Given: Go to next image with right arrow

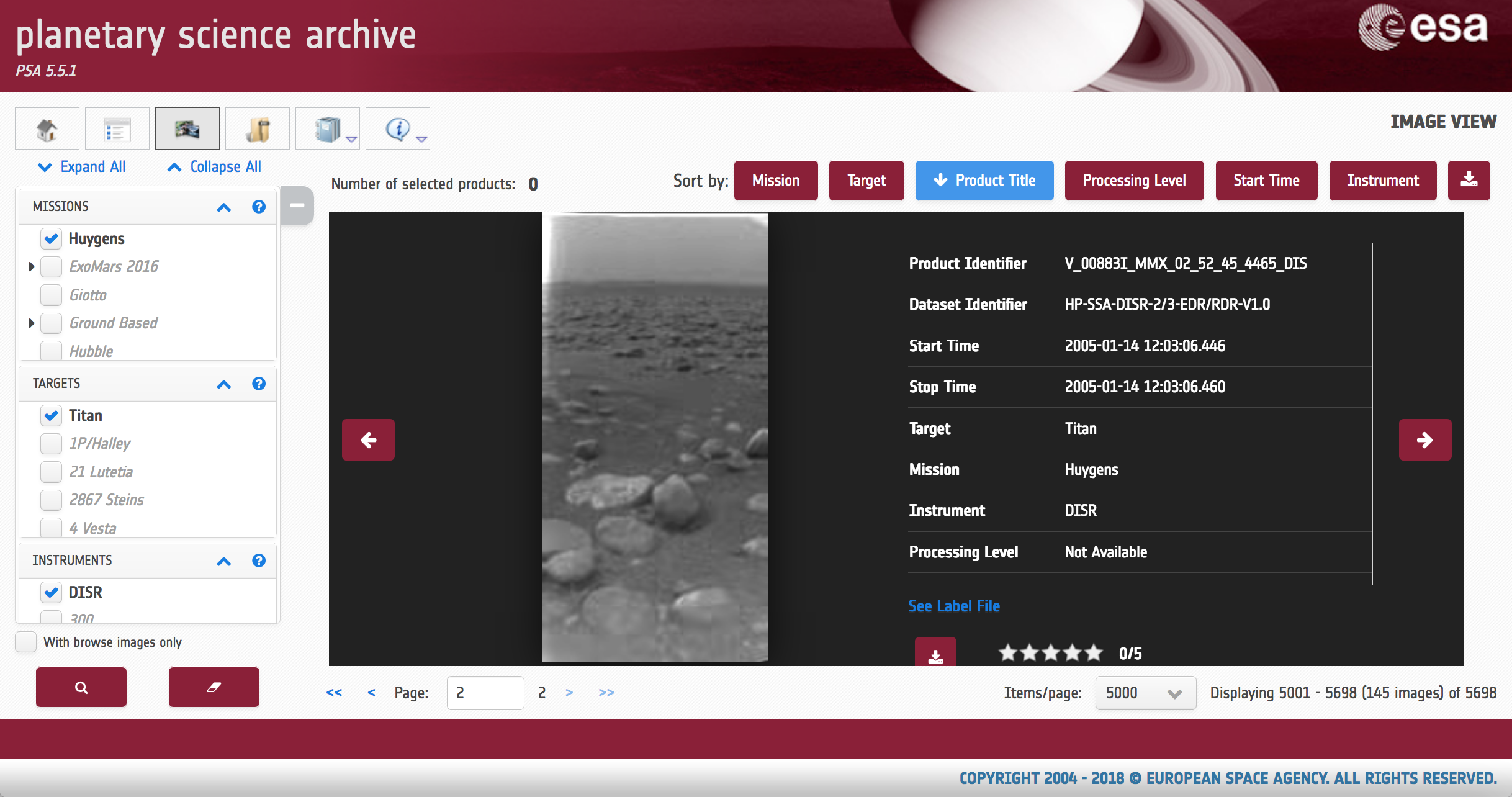Looking at the screenshot, I should (x=1424, y=440).
